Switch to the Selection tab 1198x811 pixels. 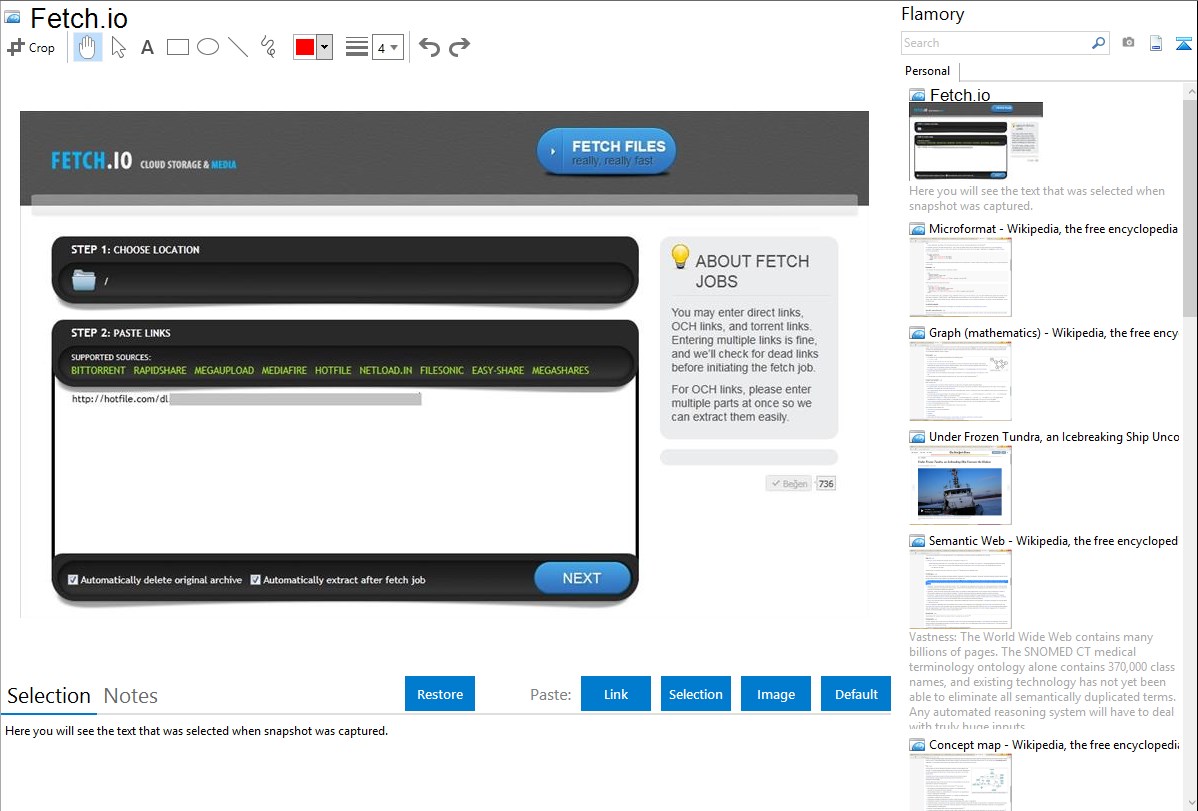[49, 696]
